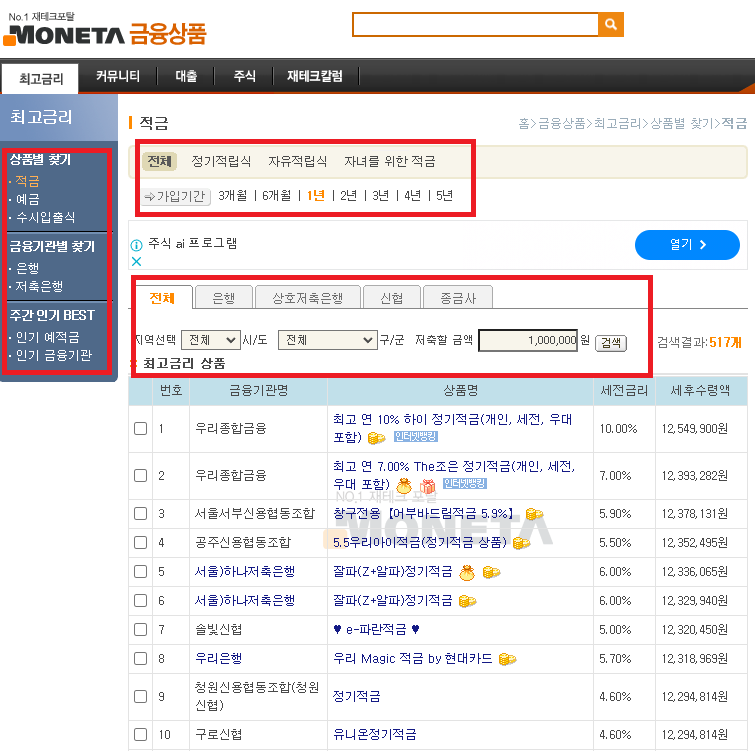
Task: Open 인기 금융기관 in the sidebar
Action: point(53,355)
